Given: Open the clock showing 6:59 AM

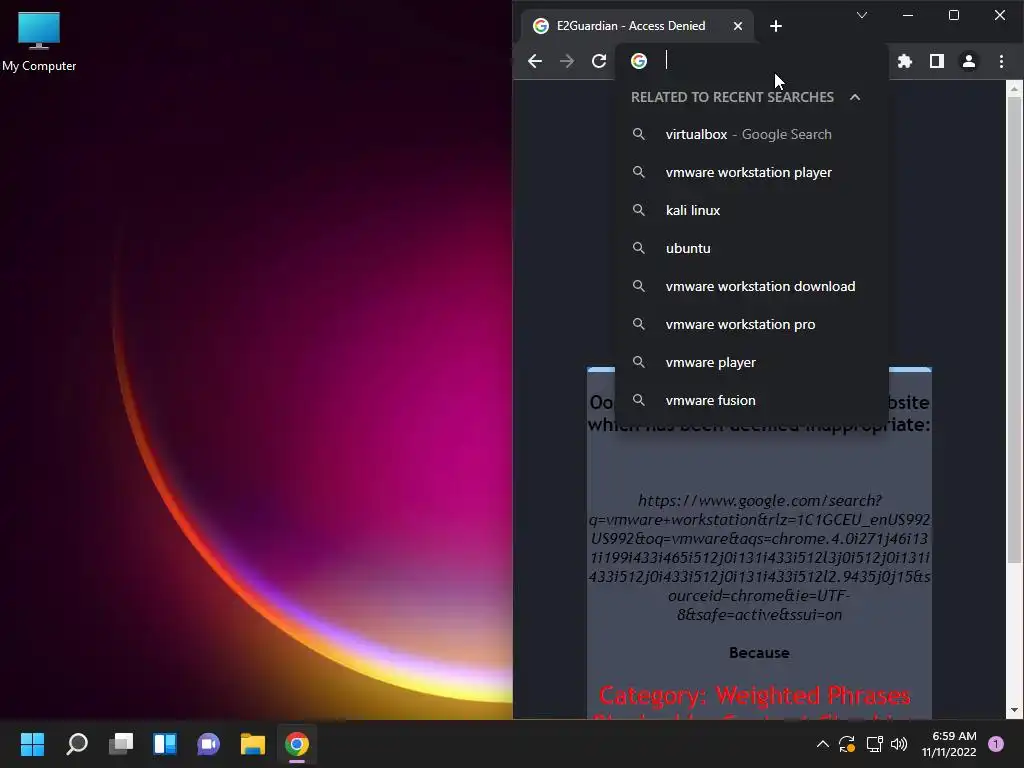Looking at the screenshot, I should coord(949,744).
